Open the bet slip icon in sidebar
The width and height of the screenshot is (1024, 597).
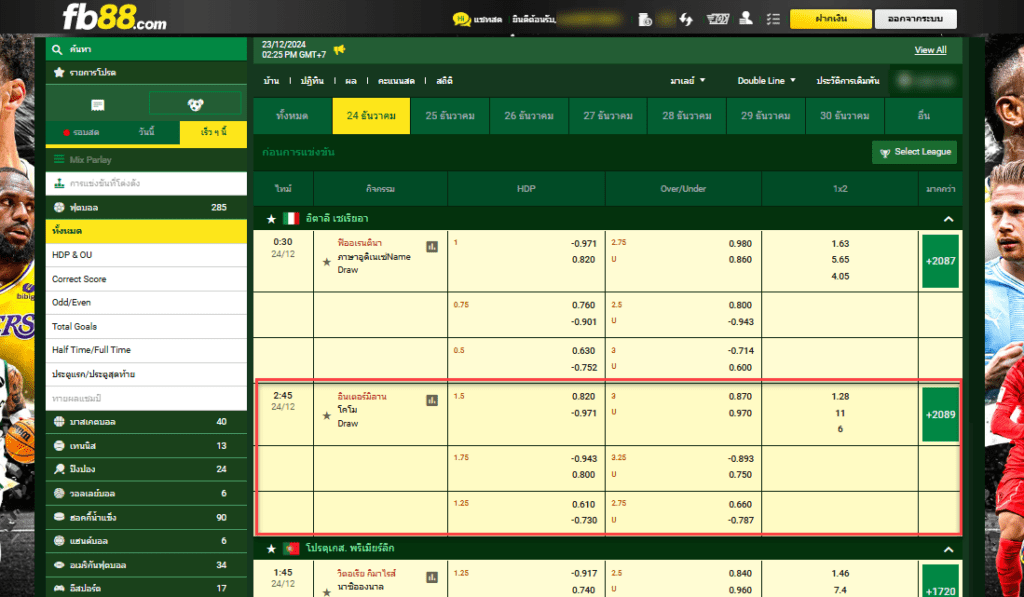97,105
